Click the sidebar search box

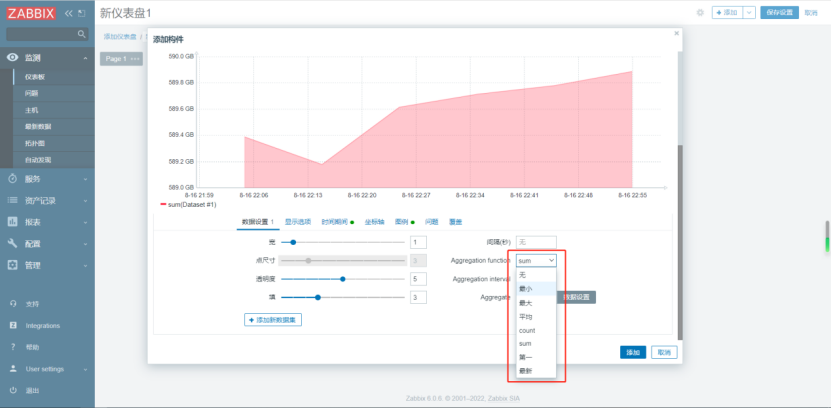pyautogui.click(x=47, y=34)
